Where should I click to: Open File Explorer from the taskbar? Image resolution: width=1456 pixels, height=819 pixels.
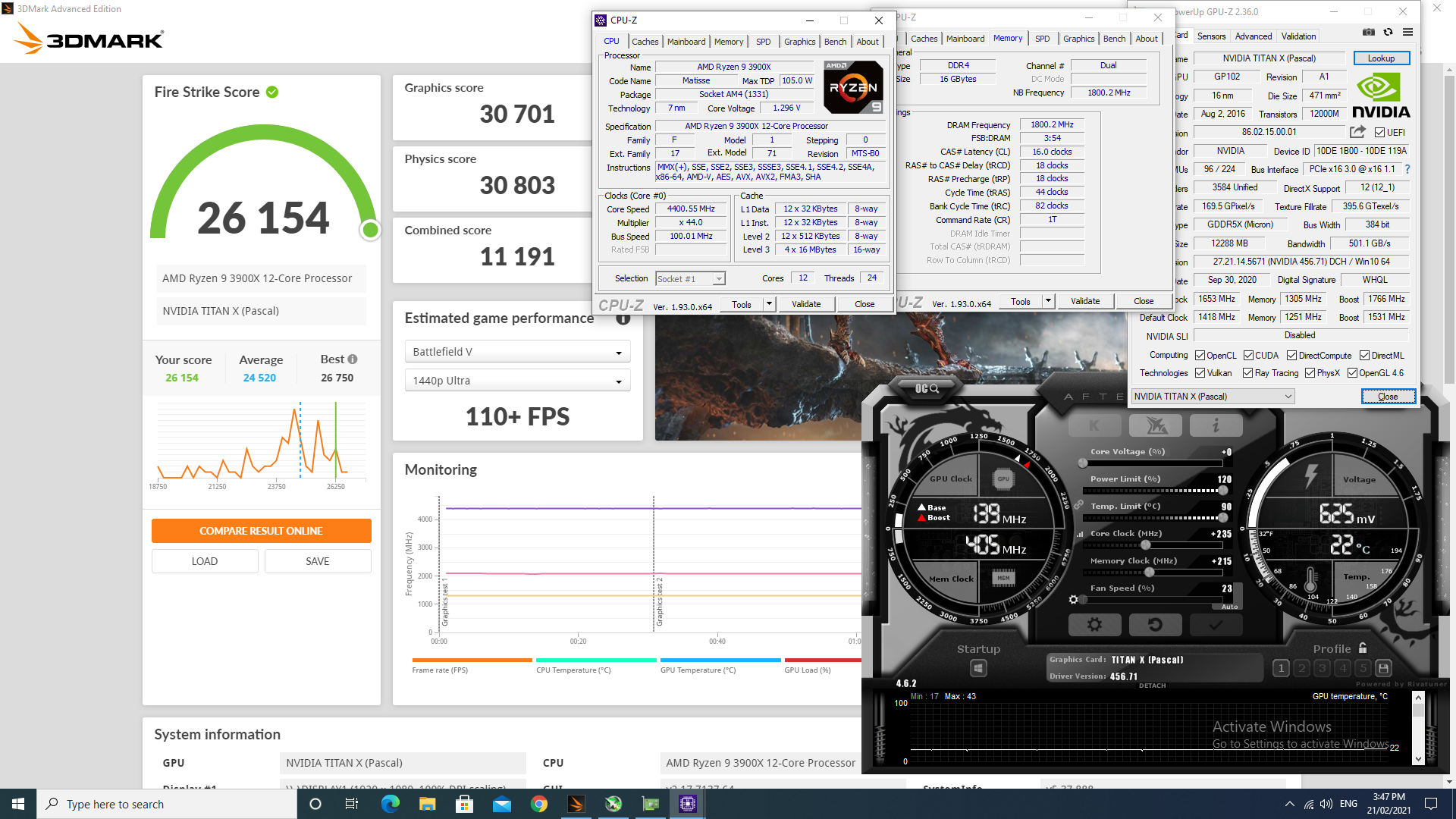click(428, 804)
